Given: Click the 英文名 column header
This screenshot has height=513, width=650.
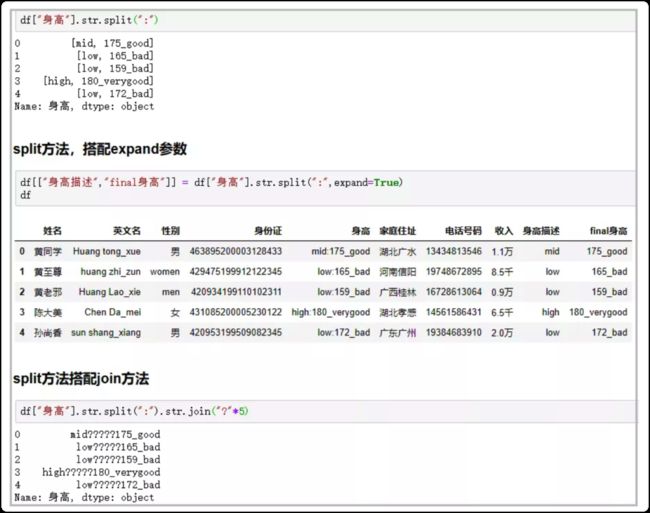Looking at the screenshot, I should (127, 231).
